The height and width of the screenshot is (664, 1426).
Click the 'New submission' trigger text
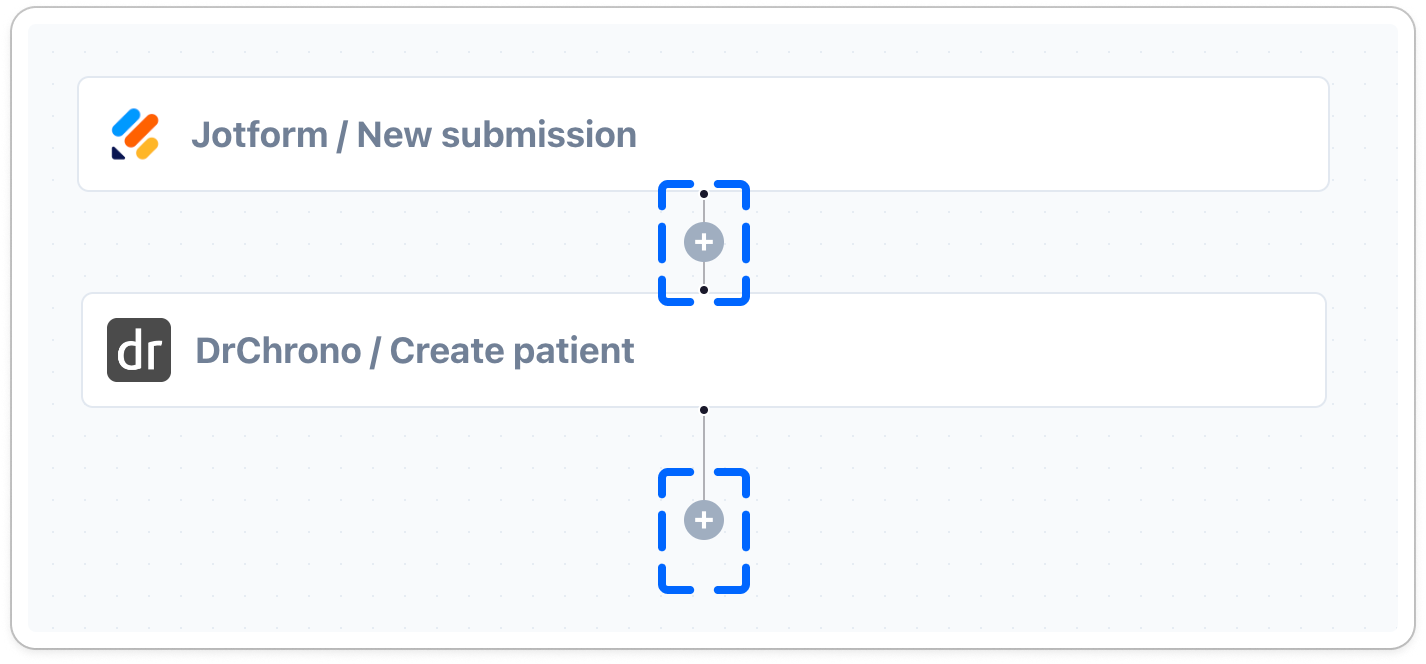coord(496,135)
